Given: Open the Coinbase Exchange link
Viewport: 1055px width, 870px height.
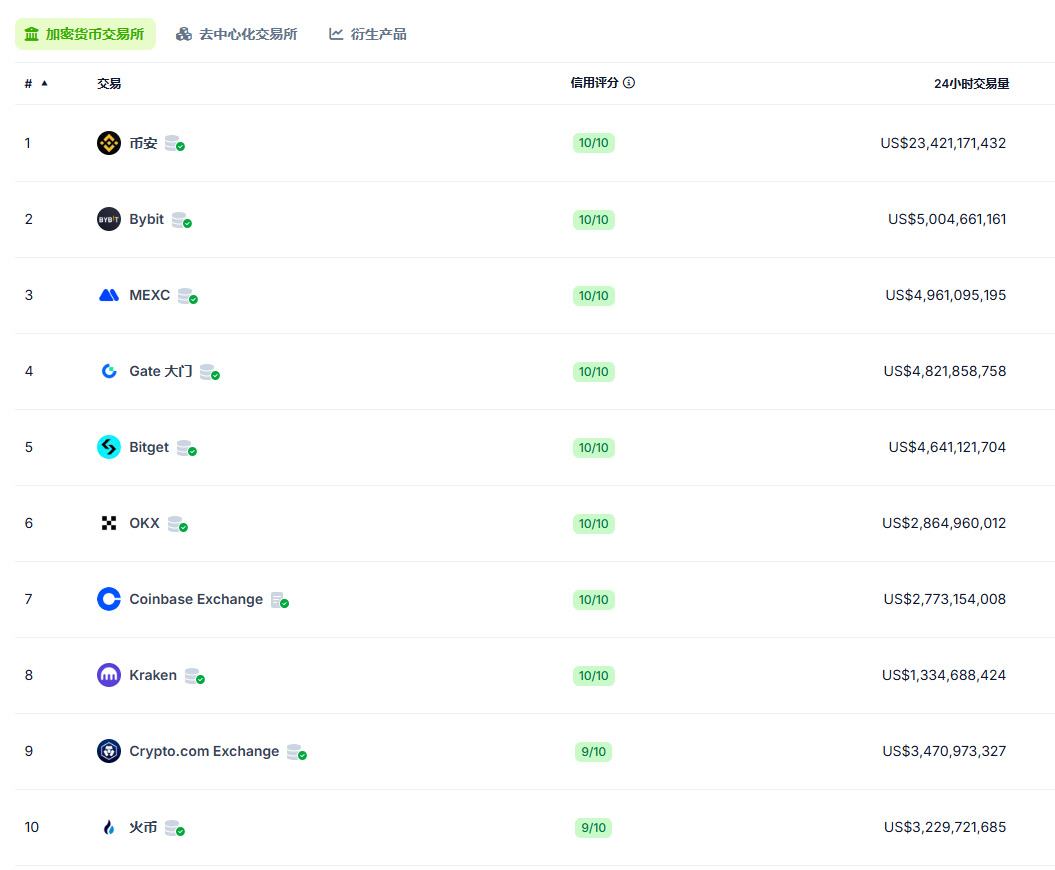Looking at the screenshot, I should (x=196, y=599).
